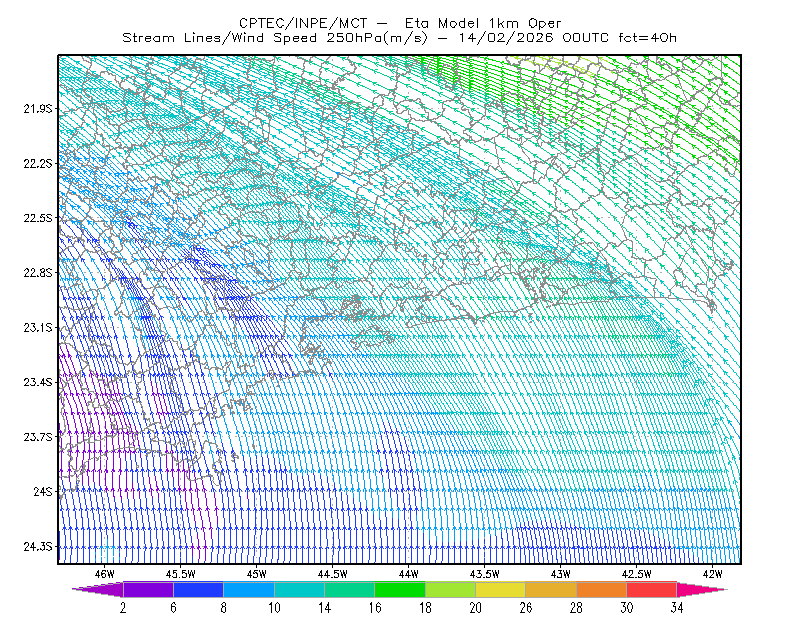Click the orange 28–30 legend swatch
The width and height of the screenshot is (800, 618).
click(x=602, y=589)
